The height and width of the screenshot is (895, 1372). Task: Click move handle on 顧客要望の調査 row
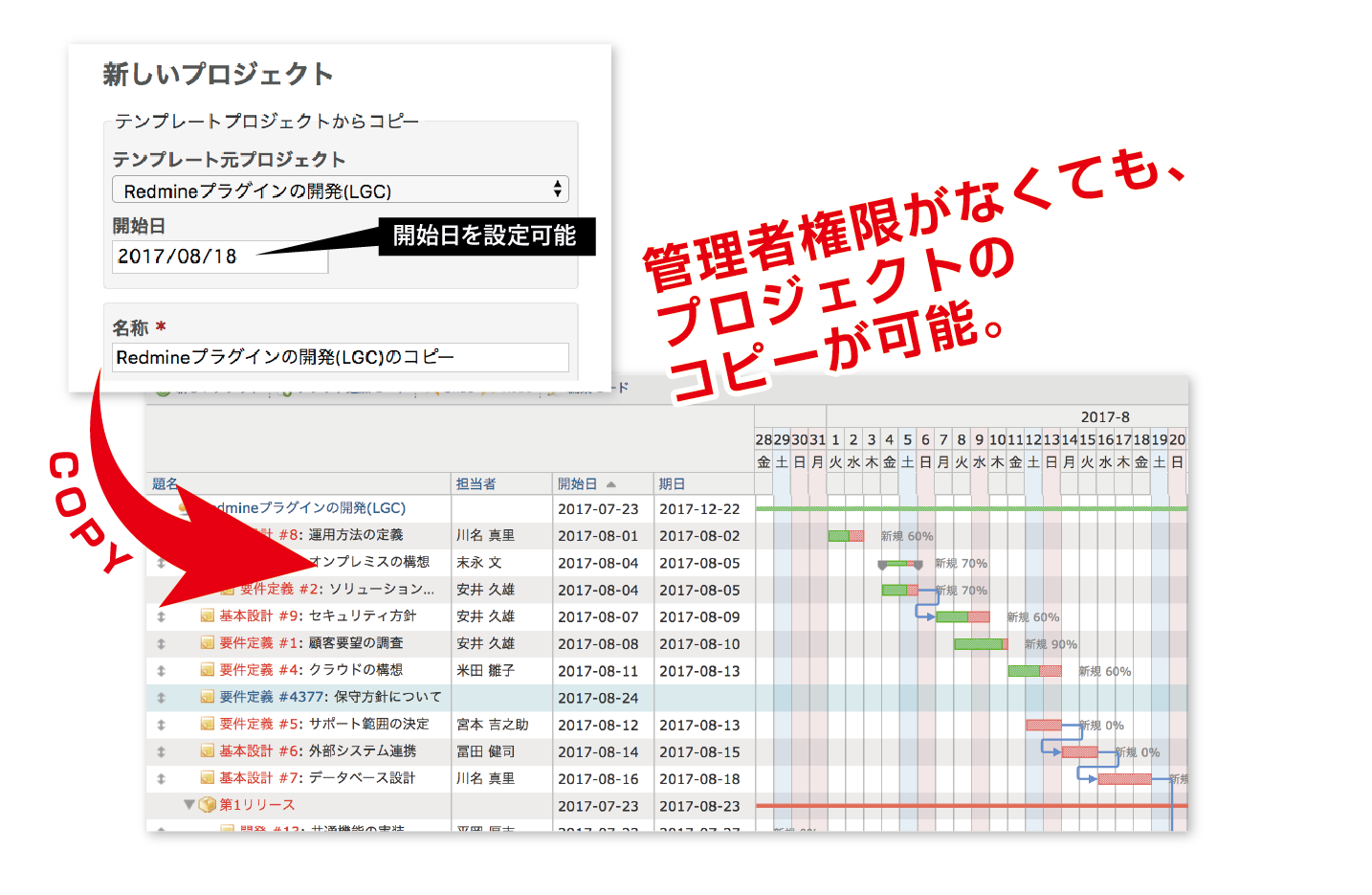pyautogui.click(x=161, y=644)
